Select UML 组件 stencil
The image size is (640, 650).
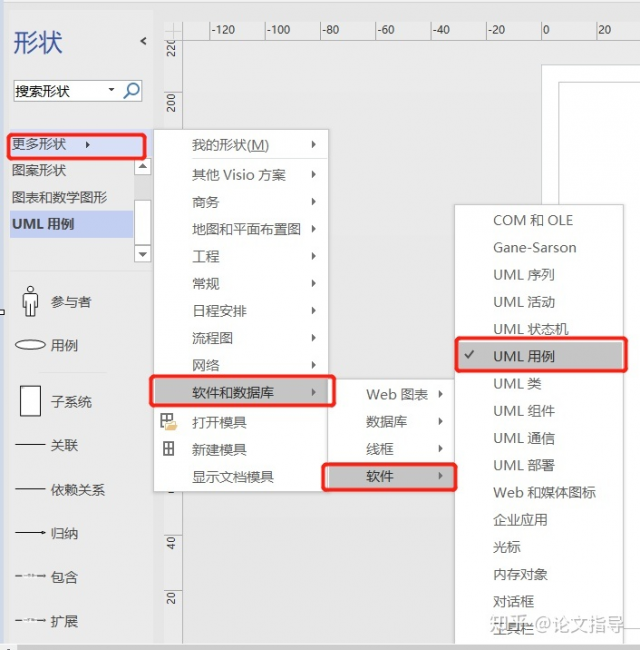pyautogui.click(x=539, y=411)
